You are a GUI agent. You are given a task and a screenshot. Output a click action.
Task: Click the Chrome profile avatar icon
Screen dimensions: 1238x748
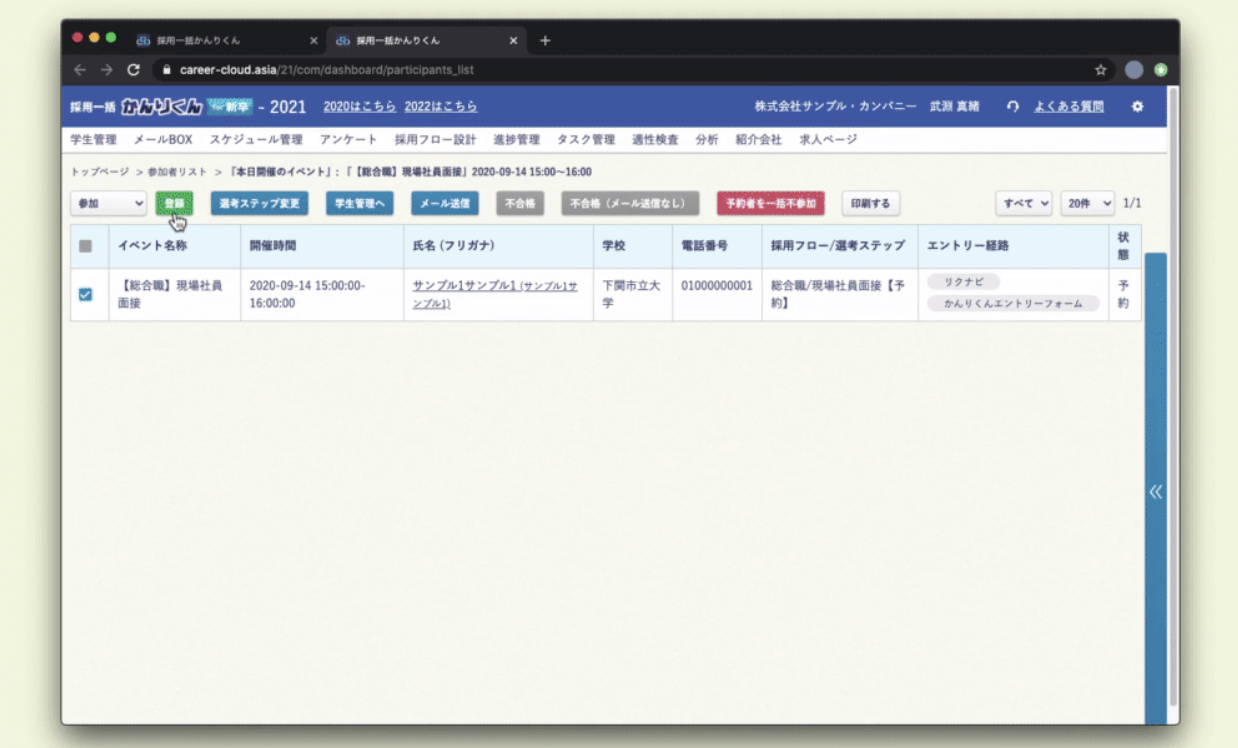[1133, 70]
